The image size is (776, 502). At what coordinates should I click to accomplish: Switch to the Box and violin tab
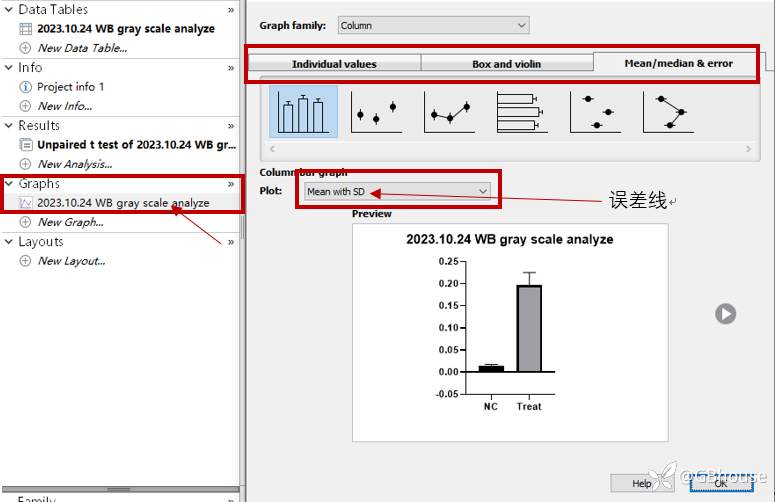click(506, 64)
